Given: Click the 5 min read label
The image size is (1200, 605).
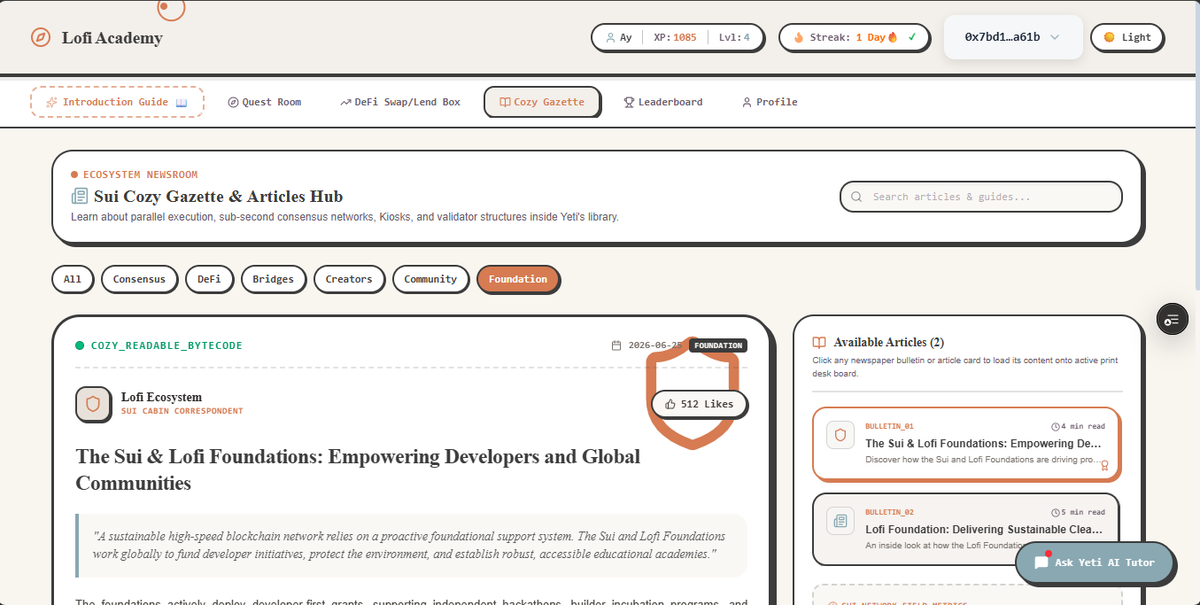Looking at the screenshot, I should pyautogui.click(x=1079, y=512).
